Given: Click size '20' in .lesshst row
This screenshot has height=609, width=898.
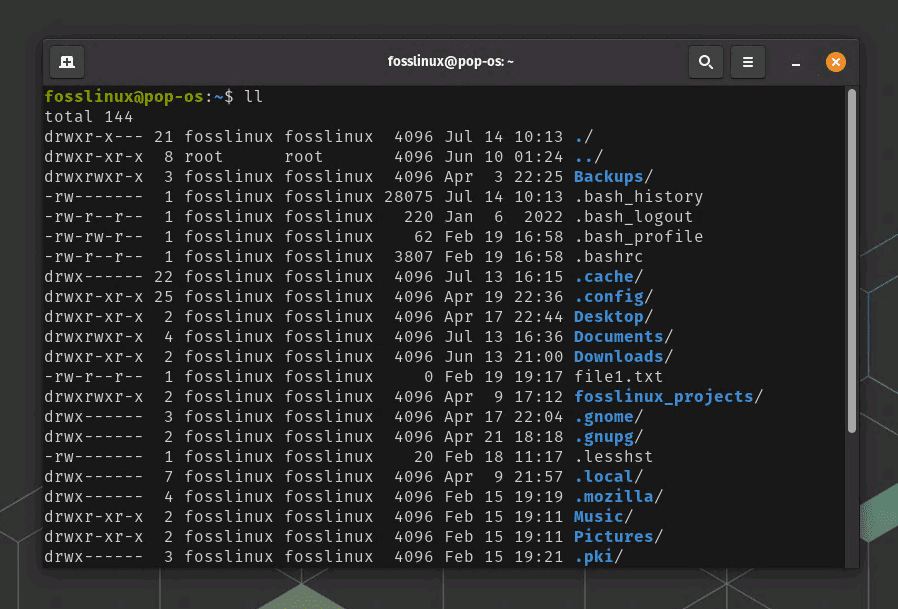Looking at the screenshot, I should click(x=423, y=457).
